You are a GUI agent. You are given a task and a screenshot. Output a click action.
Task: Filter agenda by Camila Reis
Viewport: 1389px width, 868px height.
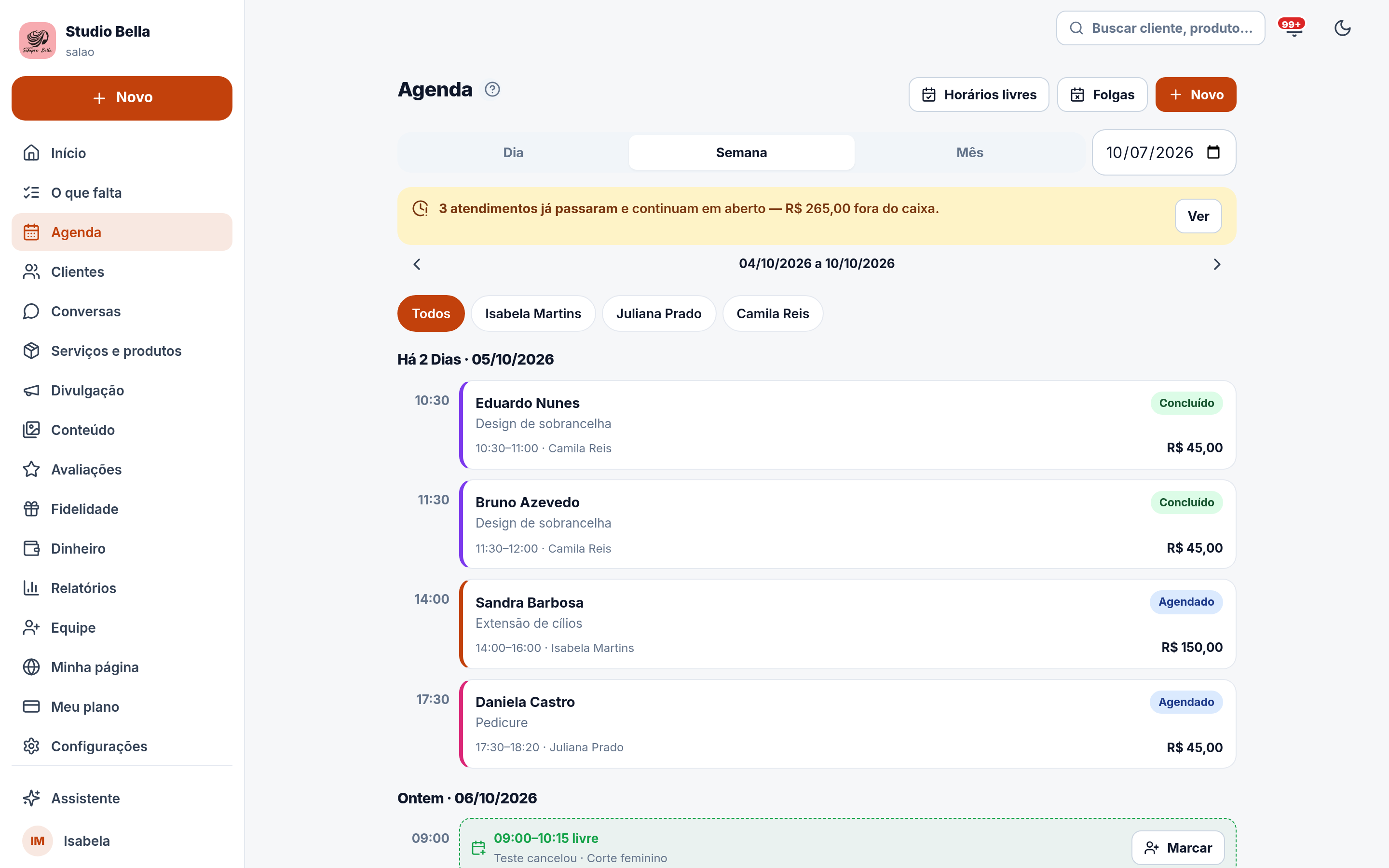(773, 313)
